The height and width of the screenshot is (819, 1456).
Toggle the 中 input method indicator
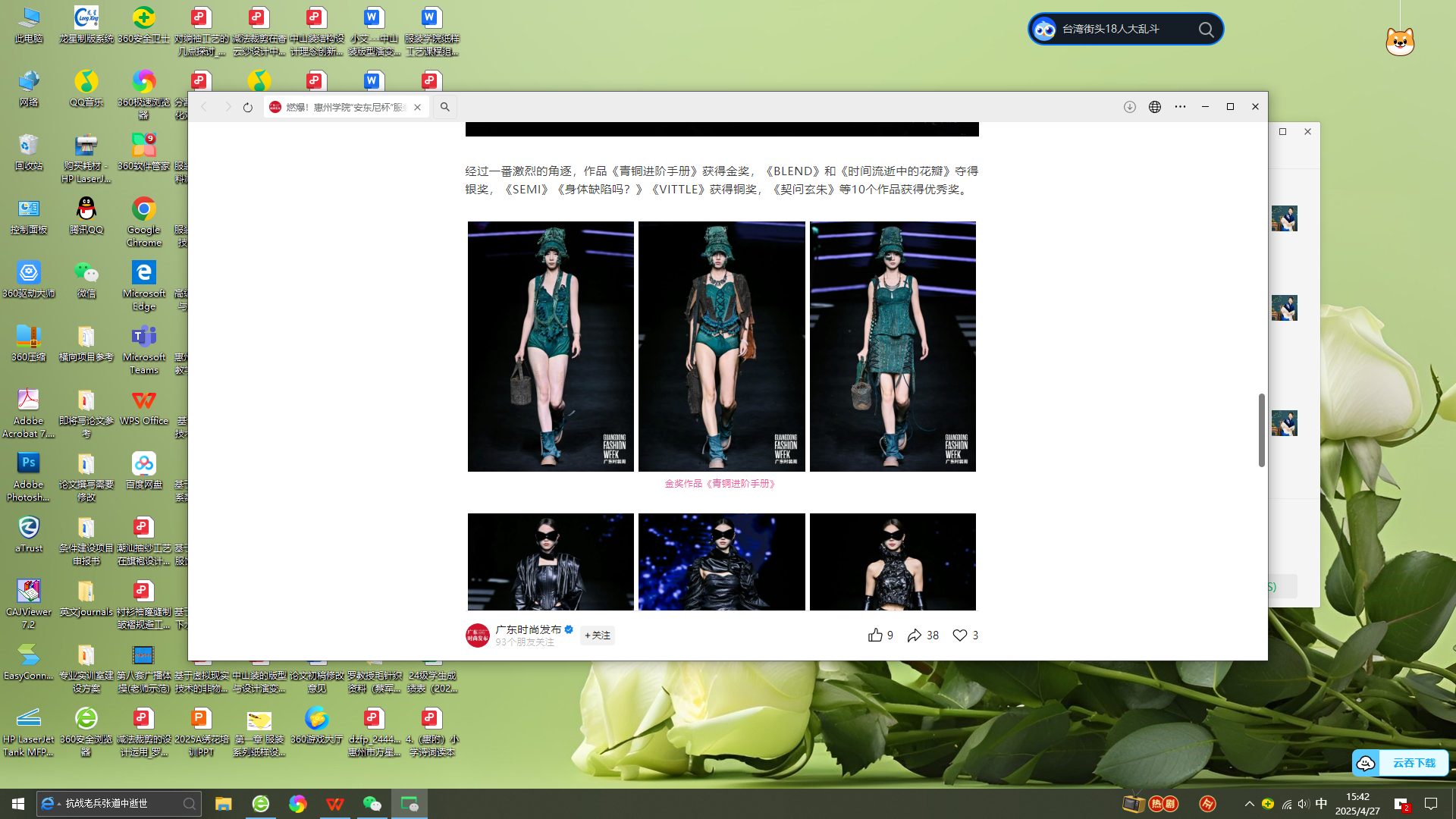pos(1321,804)
